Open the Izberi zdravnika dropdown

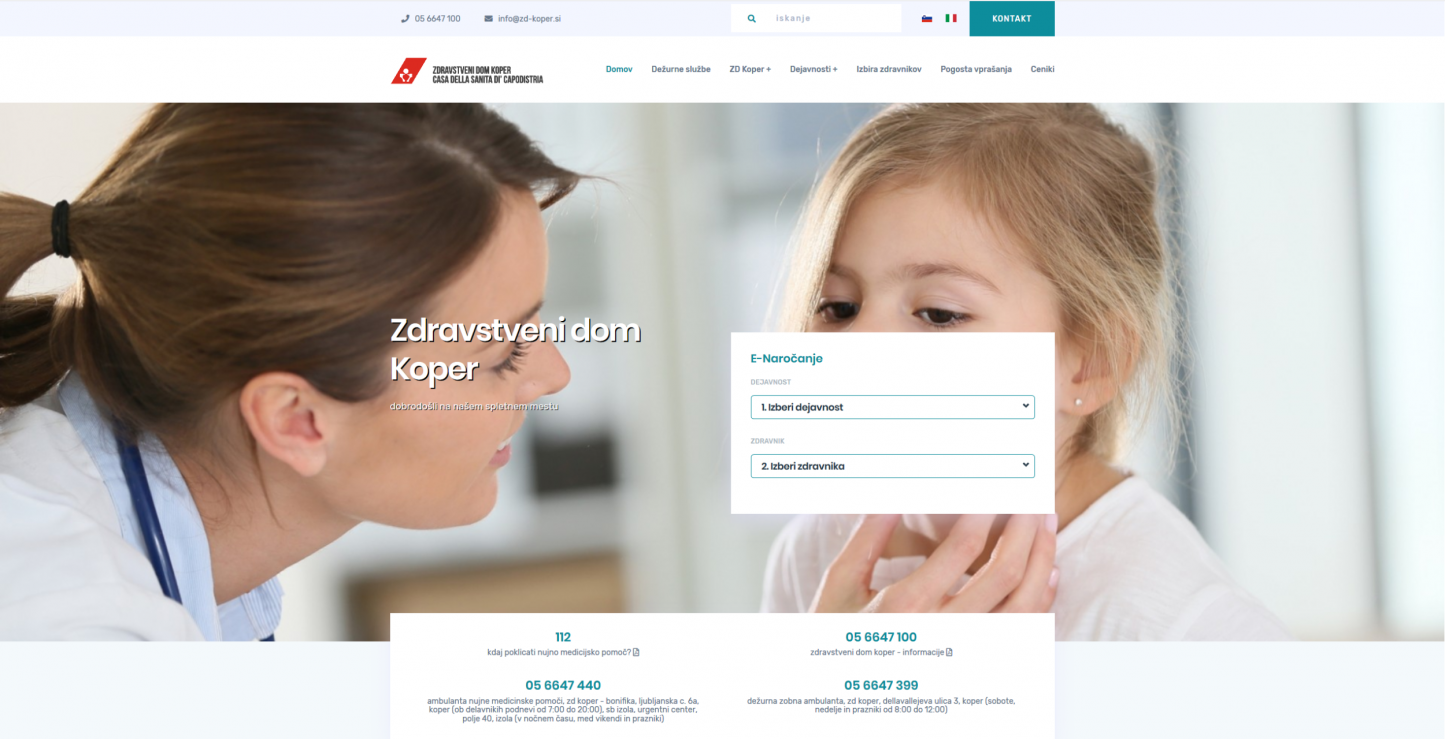pyautogui.click(x=892, y=466)
